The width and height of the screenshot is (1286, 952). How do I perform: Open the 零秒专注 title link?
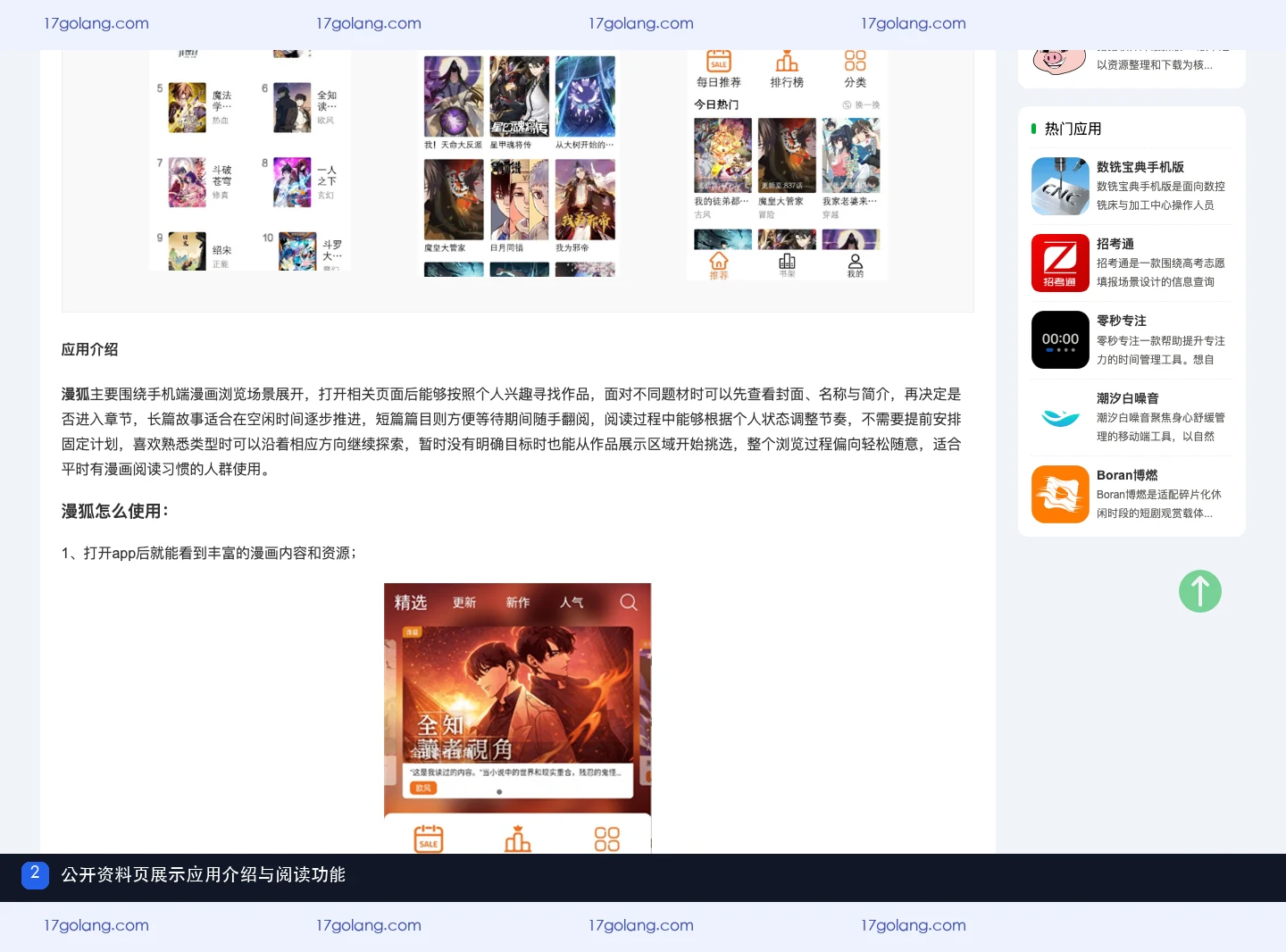1122,321
